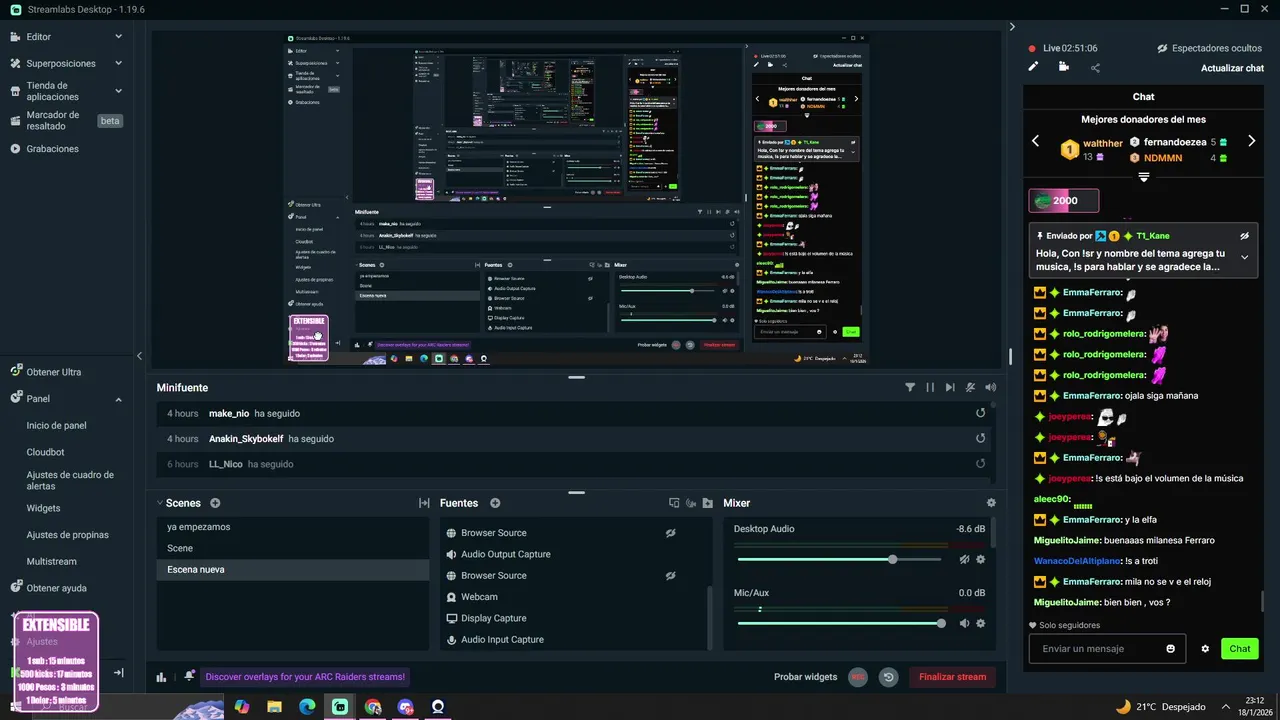Toggle visibility of first Browser Source
This screenshot has height=720, width=1280.
point(671,533)
